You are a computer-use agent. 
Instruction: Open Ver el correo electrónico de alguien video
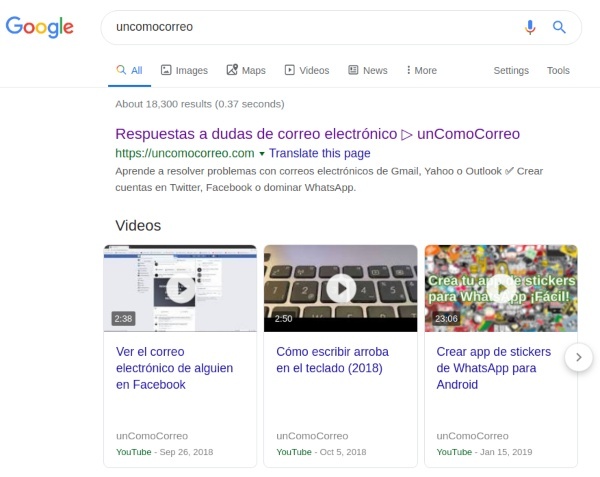pos(174,368)
